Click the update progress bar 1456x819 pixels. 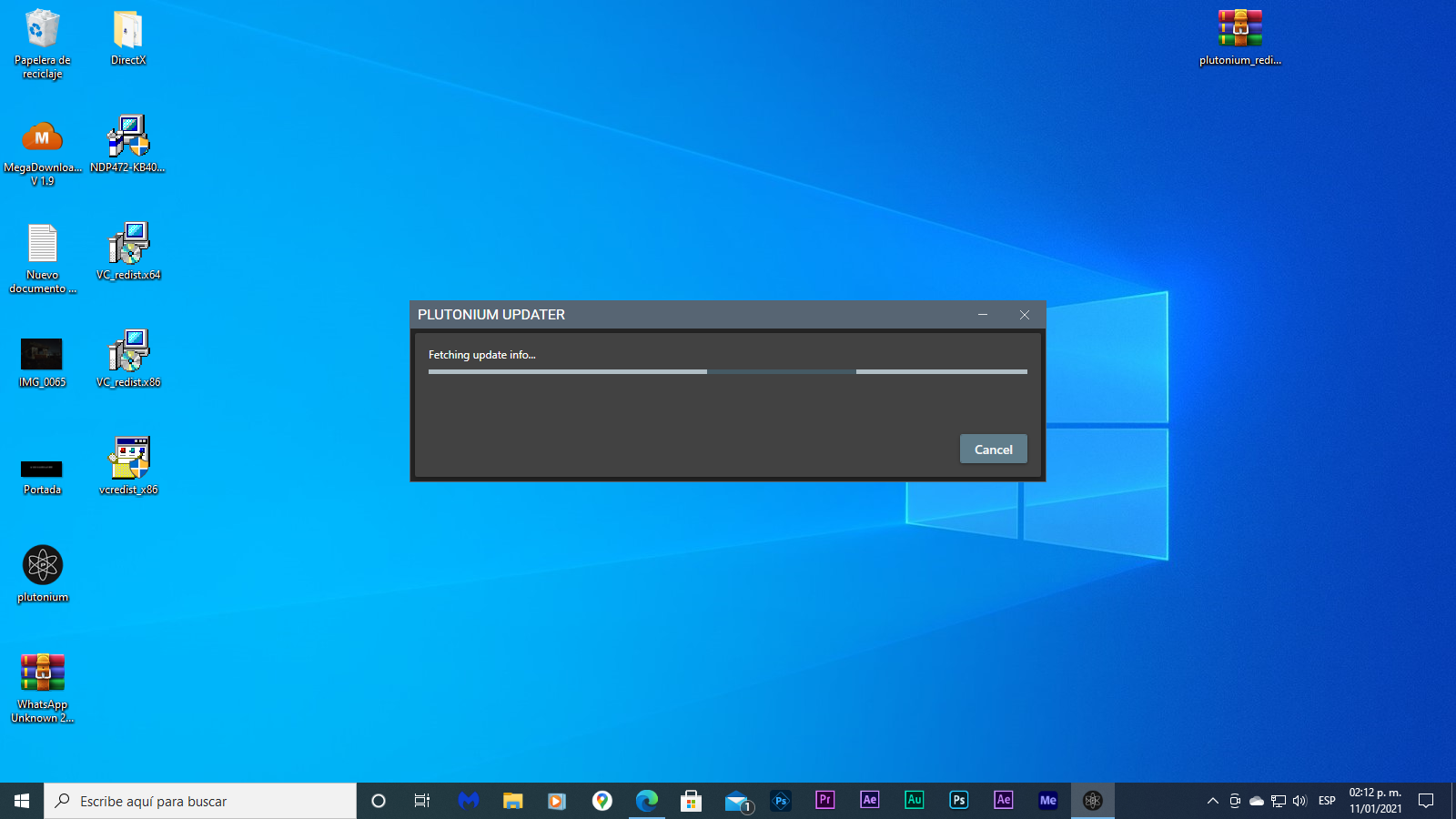pos(728,371)
